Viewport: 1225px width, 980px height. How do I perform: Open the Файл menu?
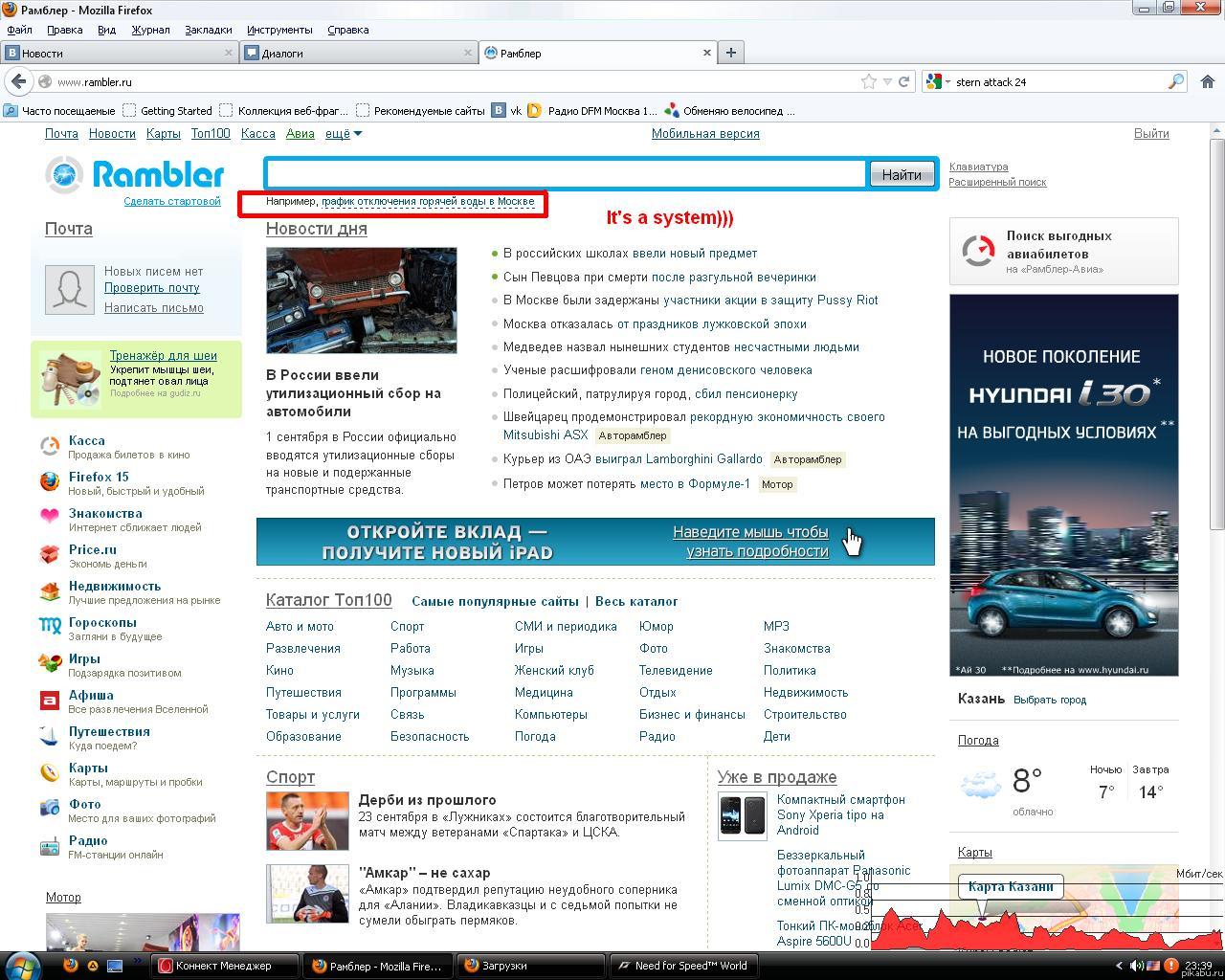click(x=19, y=30)
